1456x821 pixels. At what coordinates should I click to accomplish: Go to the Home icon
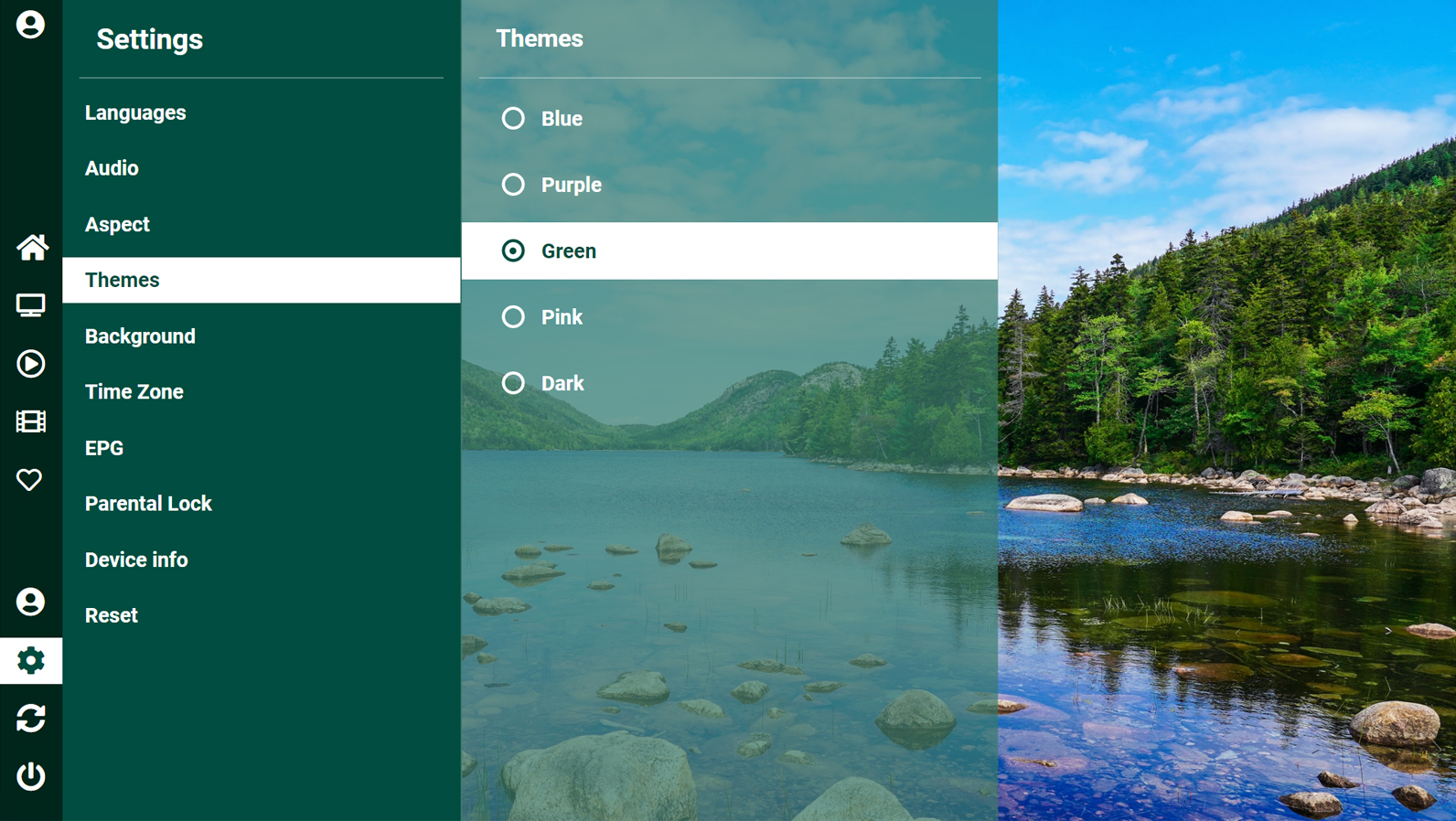(x=32, y=247)
